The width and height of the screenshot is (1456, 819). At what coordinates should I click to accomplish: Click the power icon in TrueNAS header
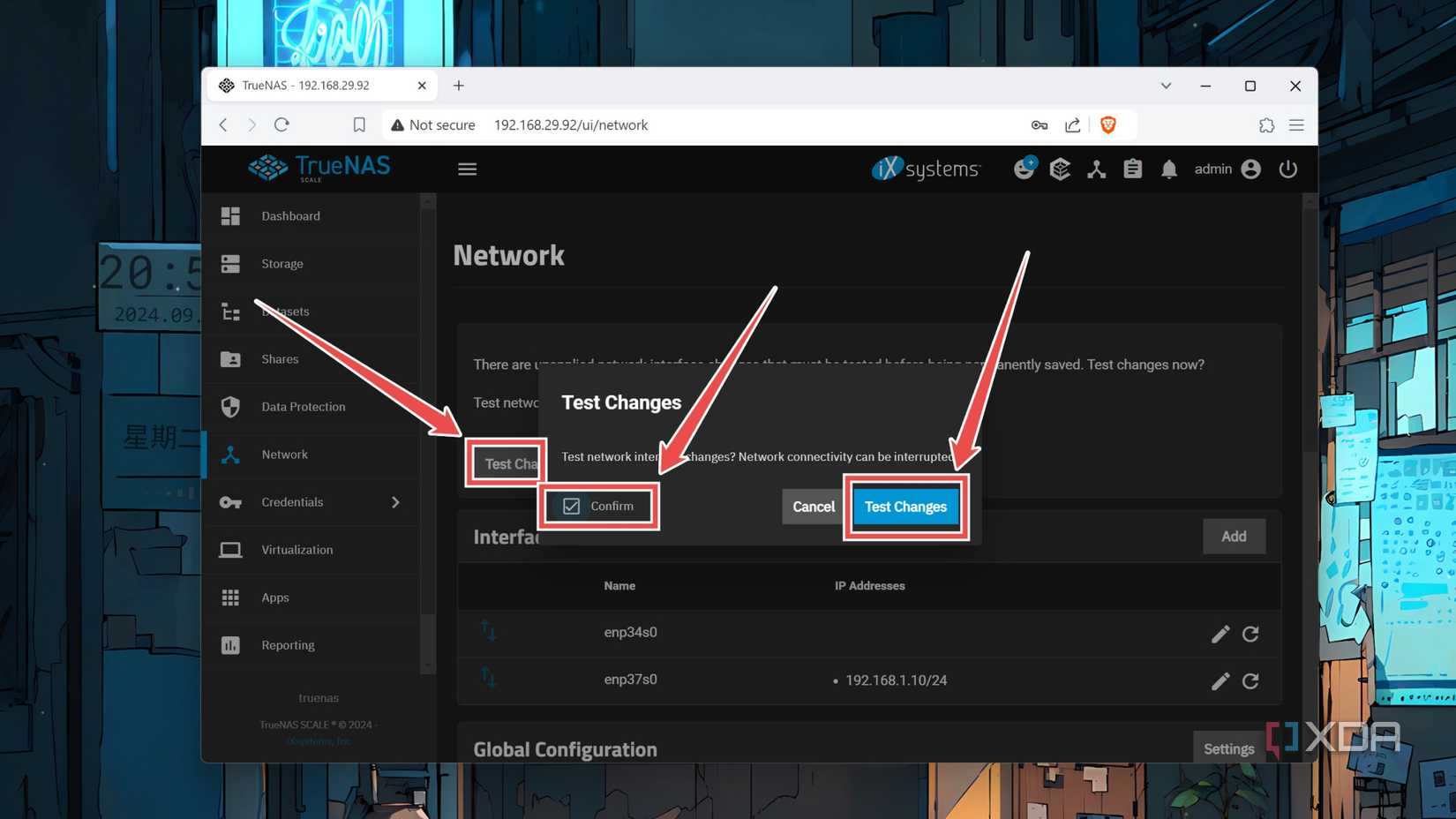(1288, 169)
